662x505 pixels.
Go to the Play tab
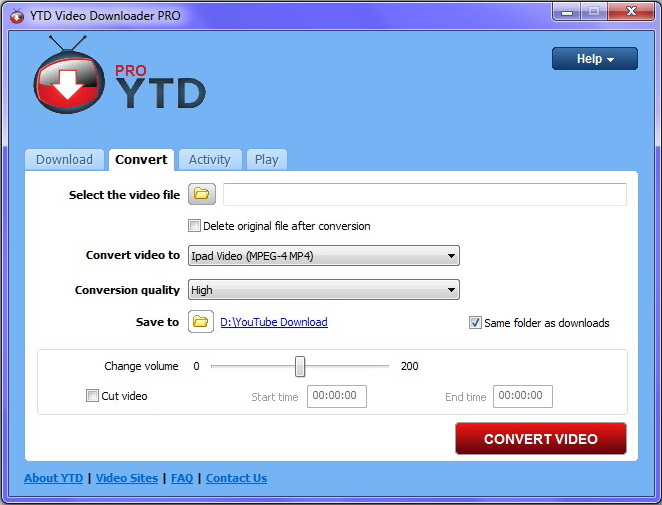[x=266, y=160]
